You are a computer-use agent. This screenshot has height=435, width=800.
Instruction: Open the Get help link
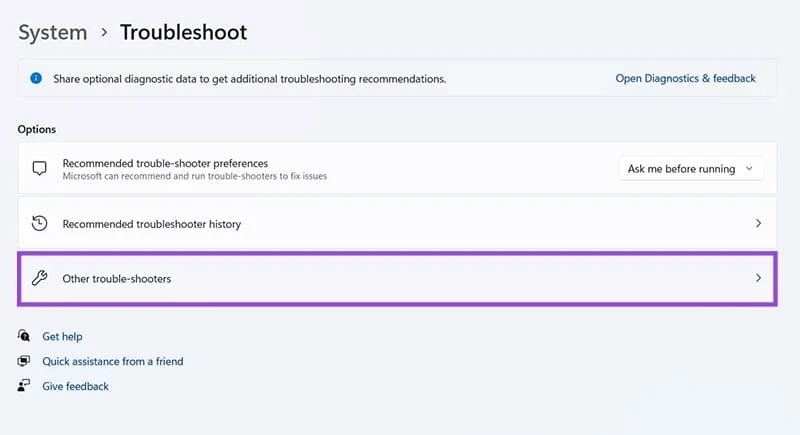click(x=62, y=337)
